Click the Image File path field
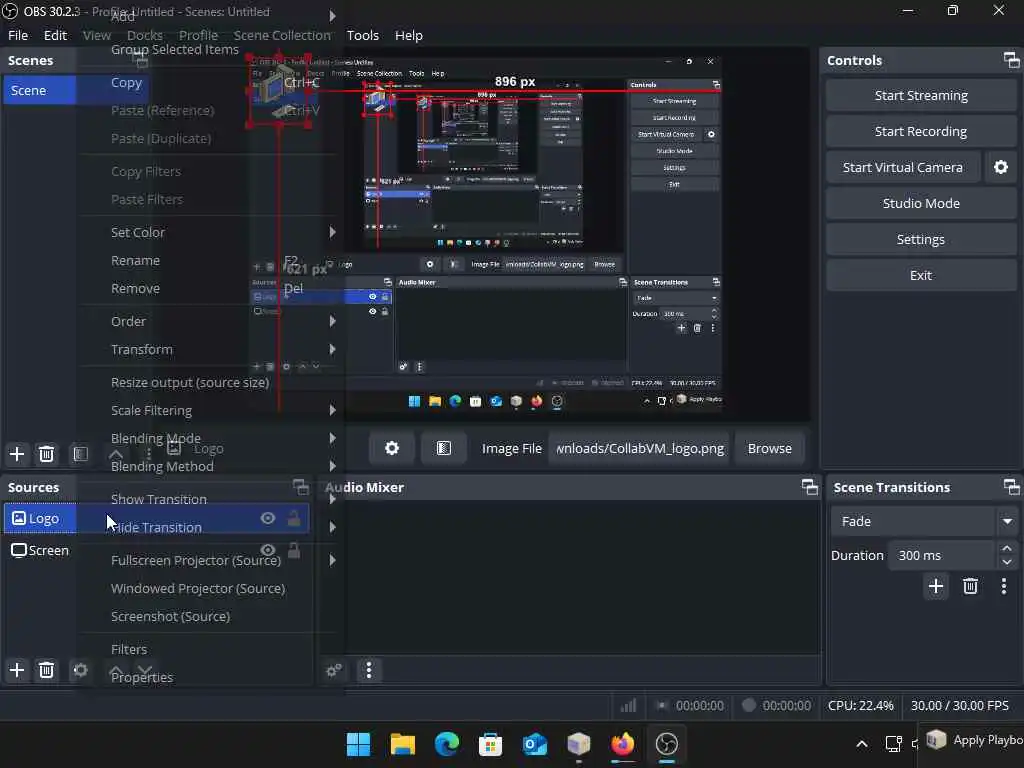The width and height of the screenshot is (1024, 768). [639, 448]
